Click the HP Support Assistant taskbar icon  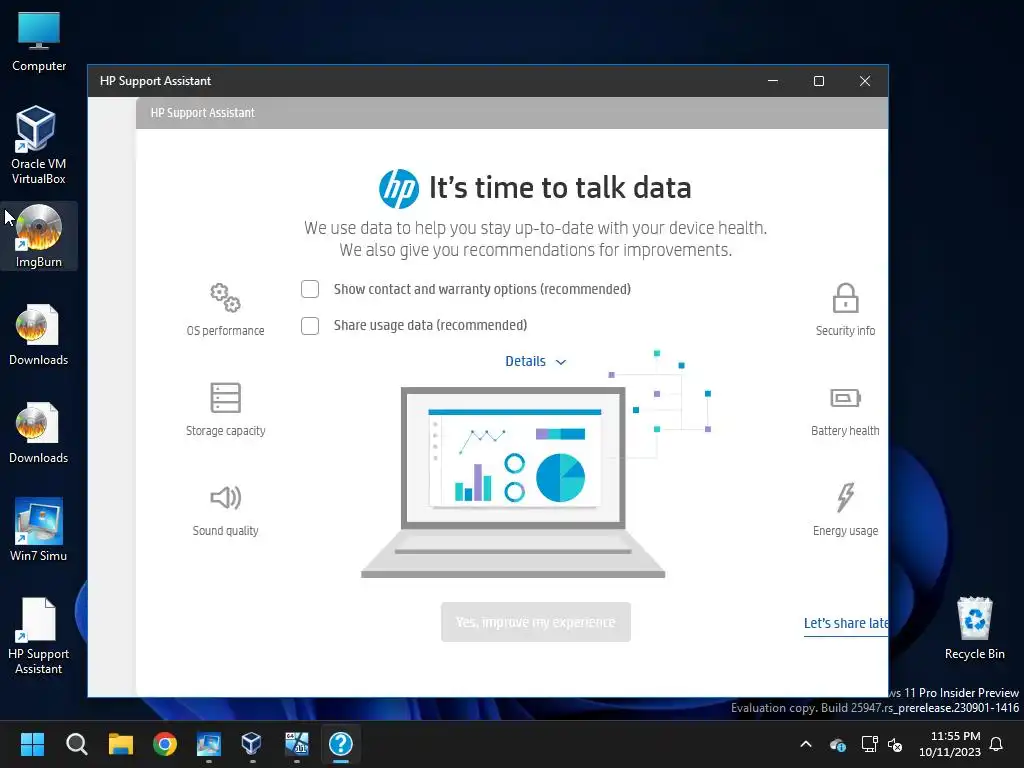point(341,744)
